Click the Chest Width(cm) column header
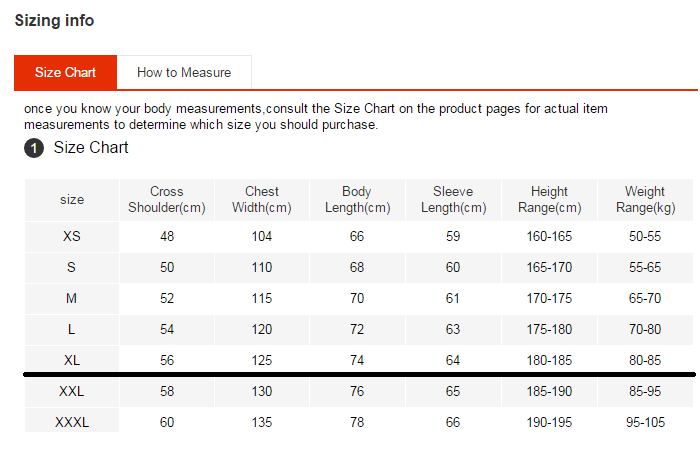The width and height of the screenshot is (700, 451). click(x=262, y=200)
